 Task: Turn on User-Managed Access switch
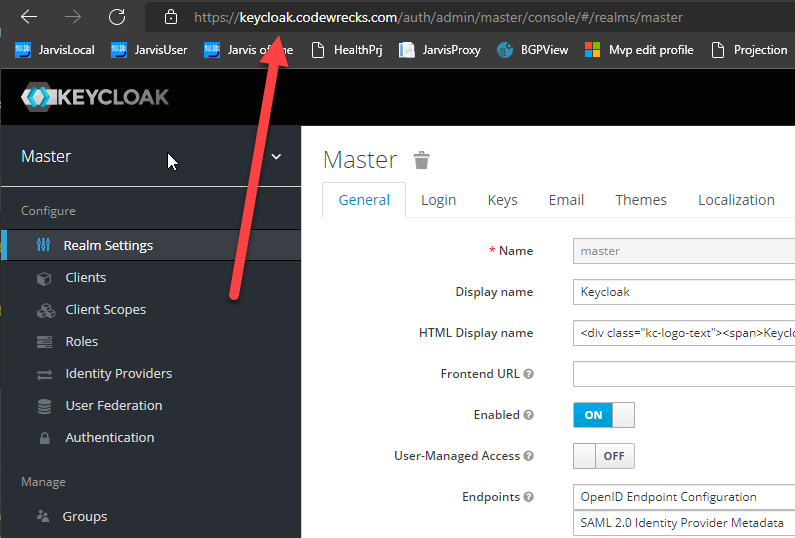[x=604, y=456]
